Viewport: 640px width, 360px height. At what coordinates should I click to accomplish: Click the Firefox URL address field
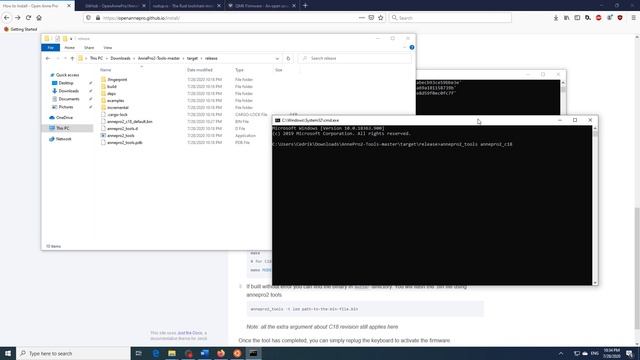[229, 18]
